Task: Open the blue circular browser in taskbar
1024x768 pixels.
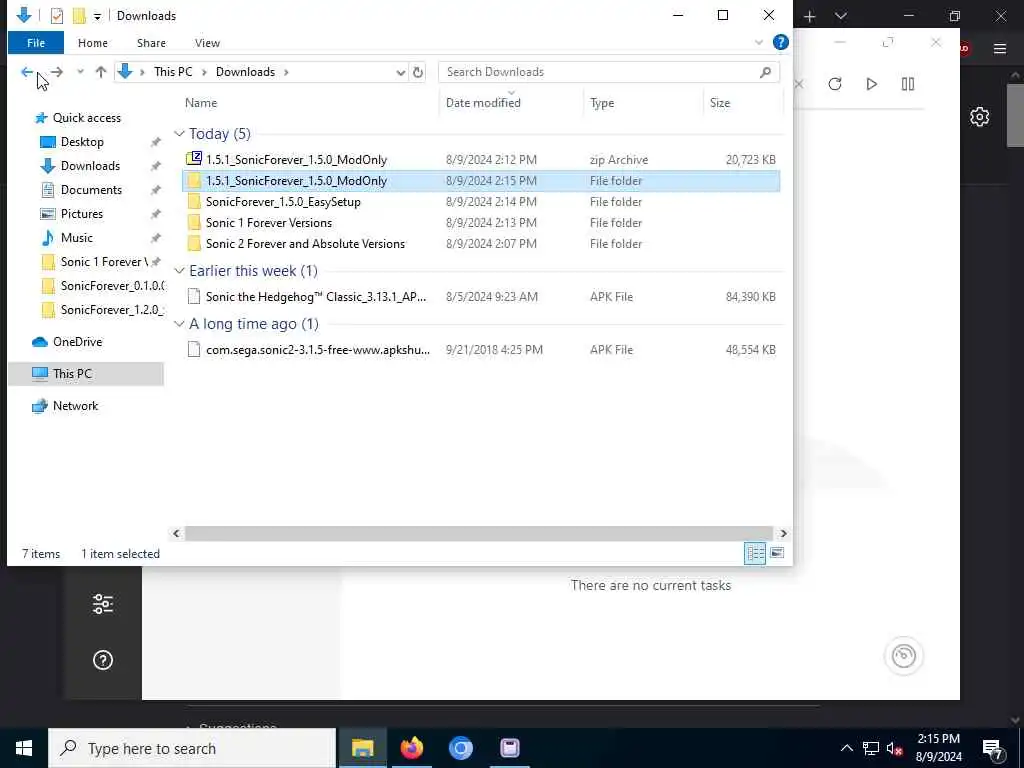Action: click(460, 748)
